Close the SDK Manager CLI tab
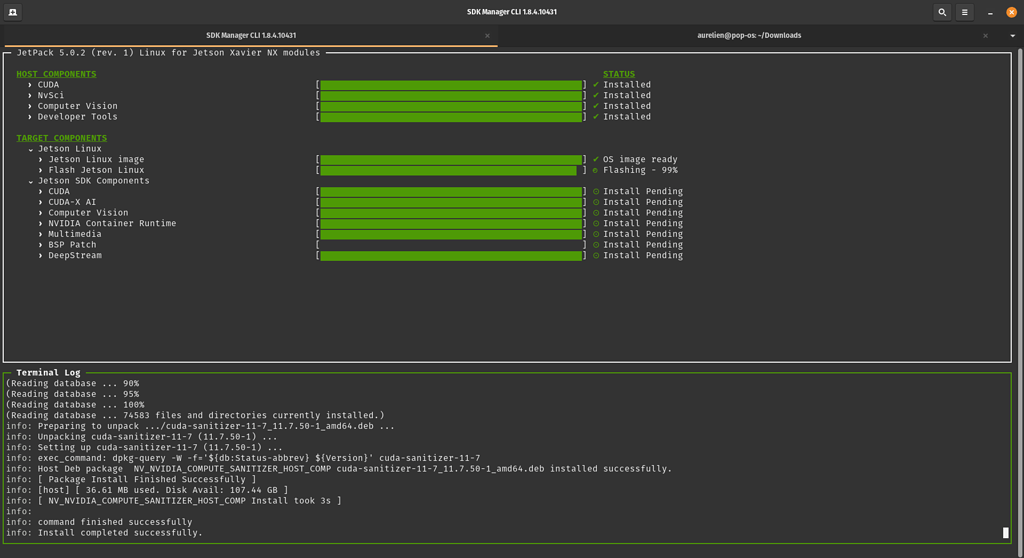This screenshot has width=1024, height=558. pos(487,36)
